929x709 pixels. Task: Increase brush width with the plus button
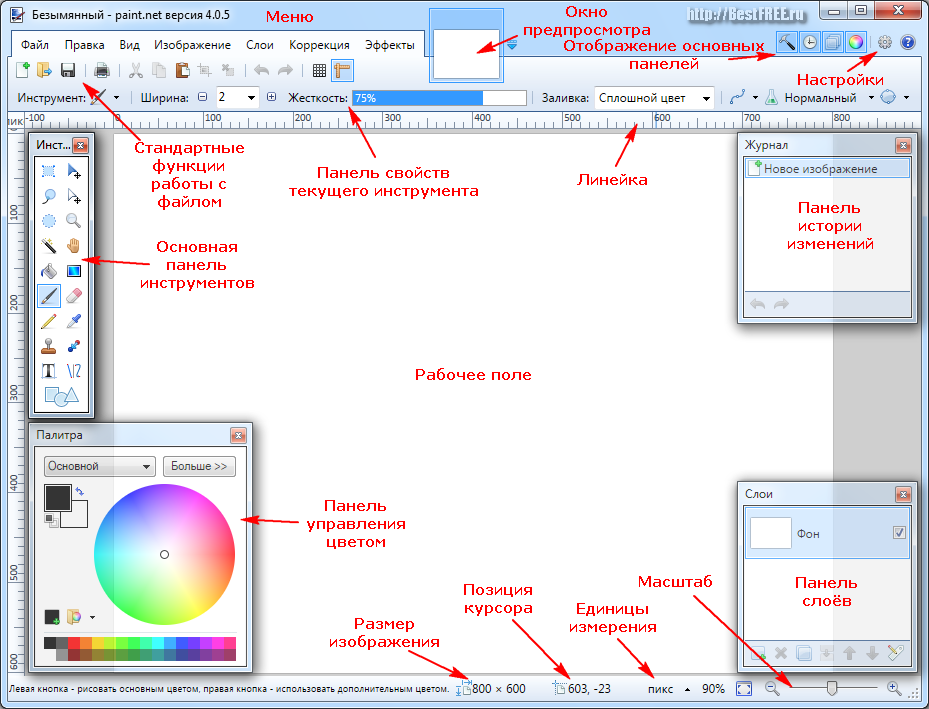click(271, 97)
